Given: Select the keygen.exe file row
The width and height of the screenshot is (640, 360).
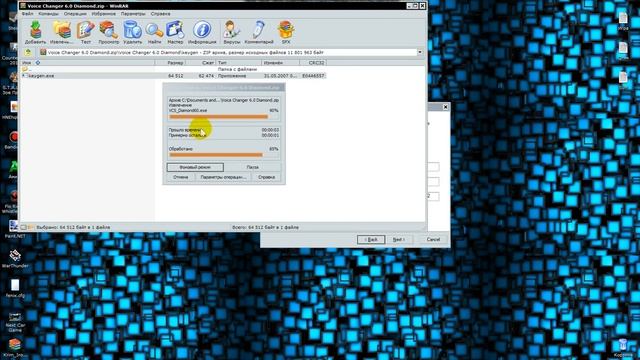Looking at the screenshot, I should tap(173, 76).
